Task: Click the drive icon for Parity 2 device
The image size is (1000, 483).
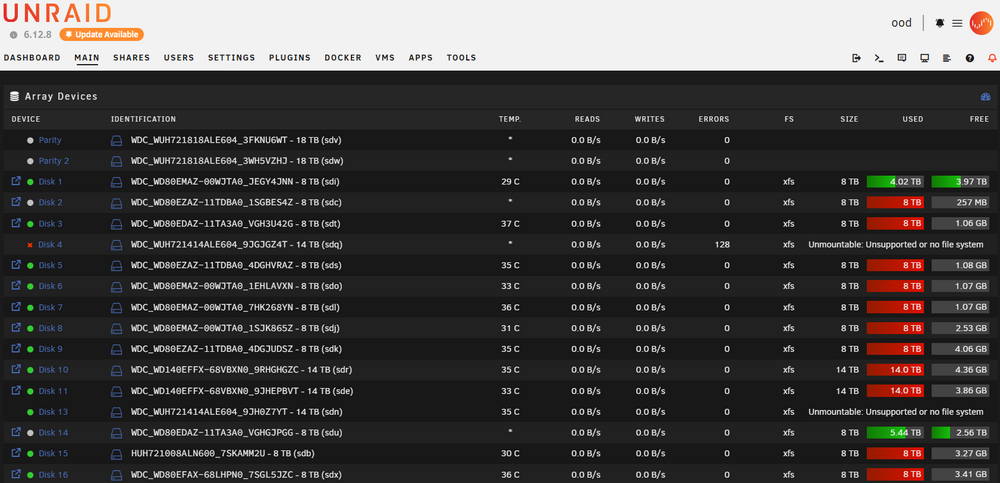Action: [116, 161]
